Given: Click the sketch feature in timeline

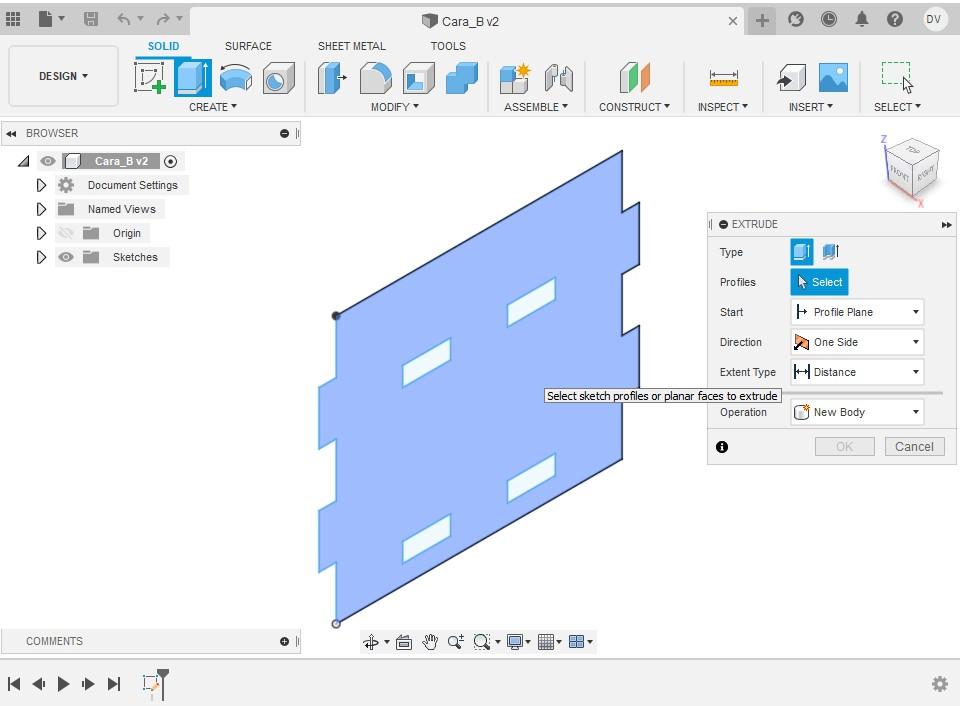Looking at the screenshot, I should [150, 683].
